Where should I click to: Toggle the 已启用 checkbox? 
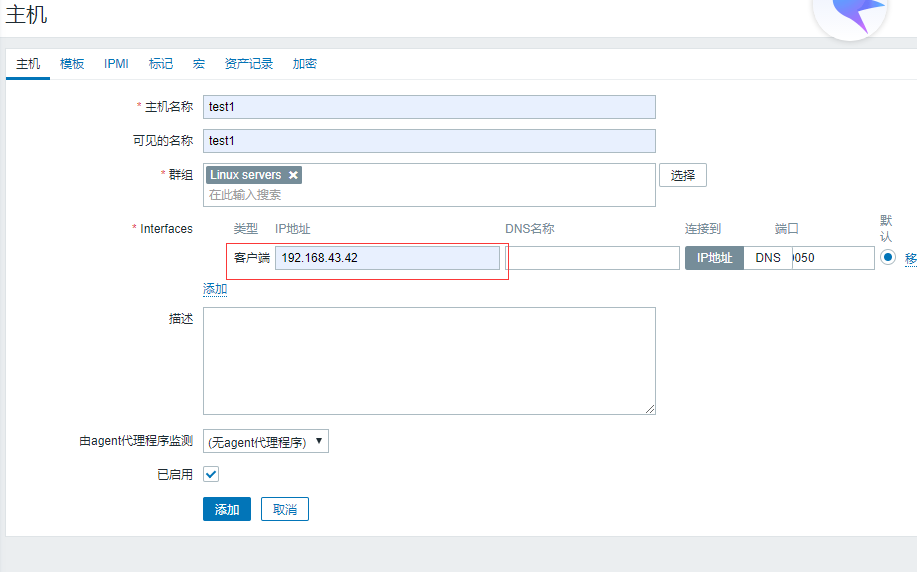tap(211, 474)
